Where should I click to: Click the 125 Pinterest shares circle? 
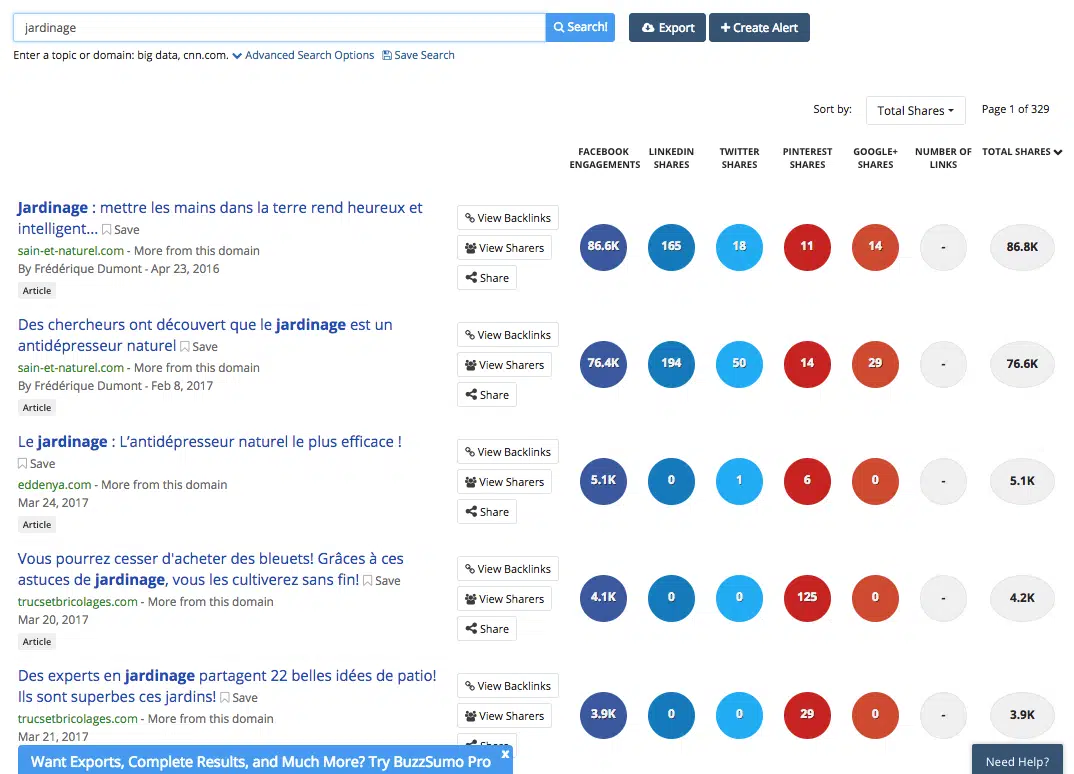click(x=807, y=598)
